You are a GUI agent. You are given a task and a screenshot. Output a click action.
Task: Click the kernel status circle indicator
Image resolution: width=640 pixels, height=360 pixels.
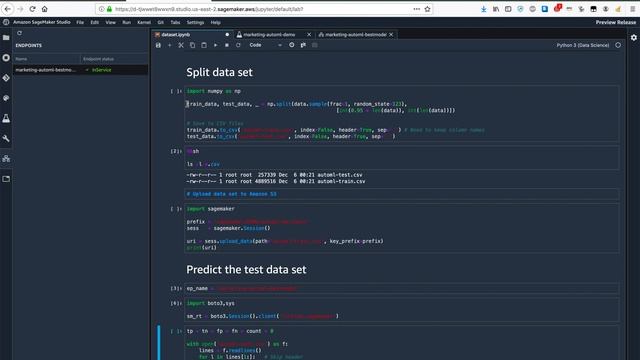pyautogui.click(x=618, y=45)
